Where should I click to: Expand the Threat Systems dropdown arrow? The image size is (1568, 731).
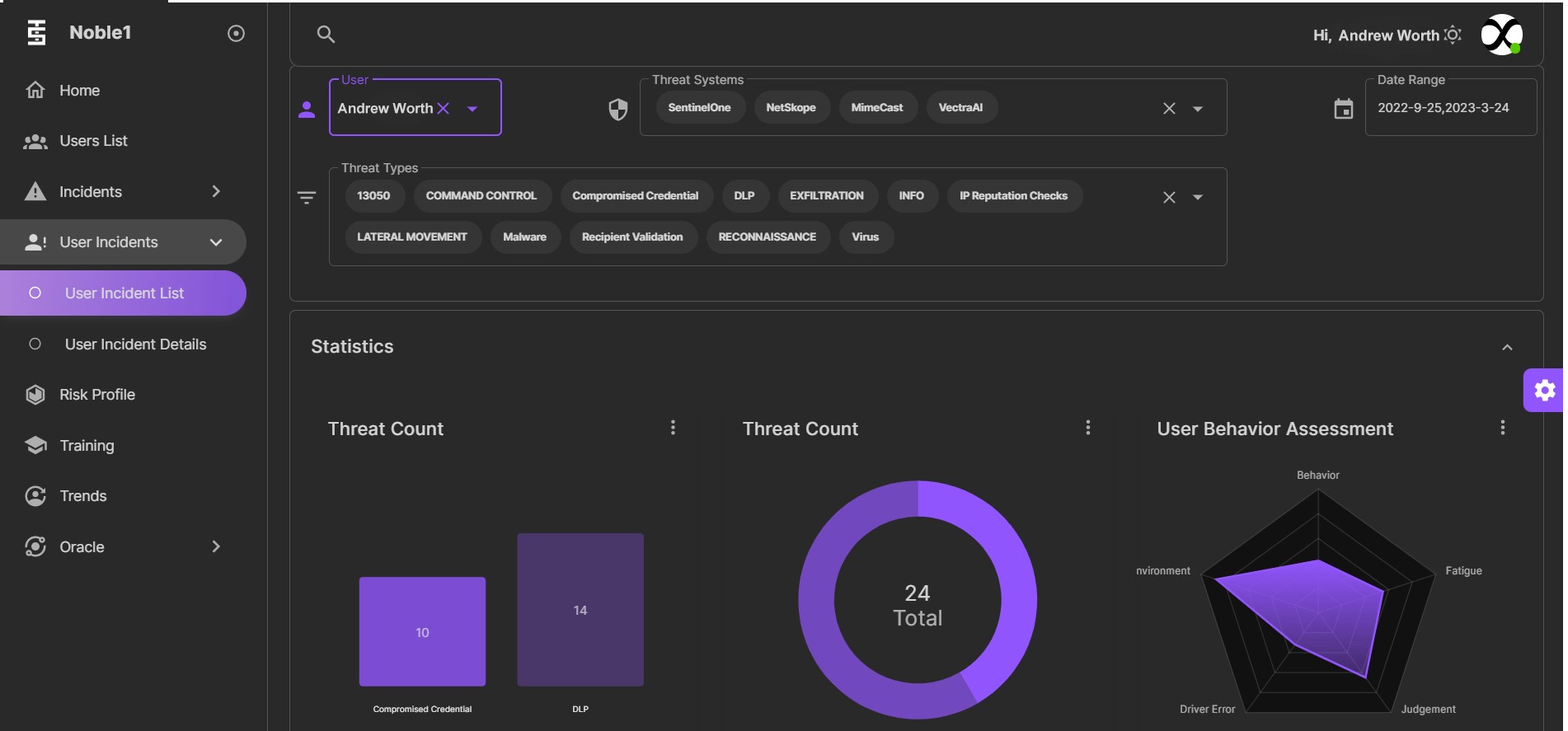coord(1198,109)
